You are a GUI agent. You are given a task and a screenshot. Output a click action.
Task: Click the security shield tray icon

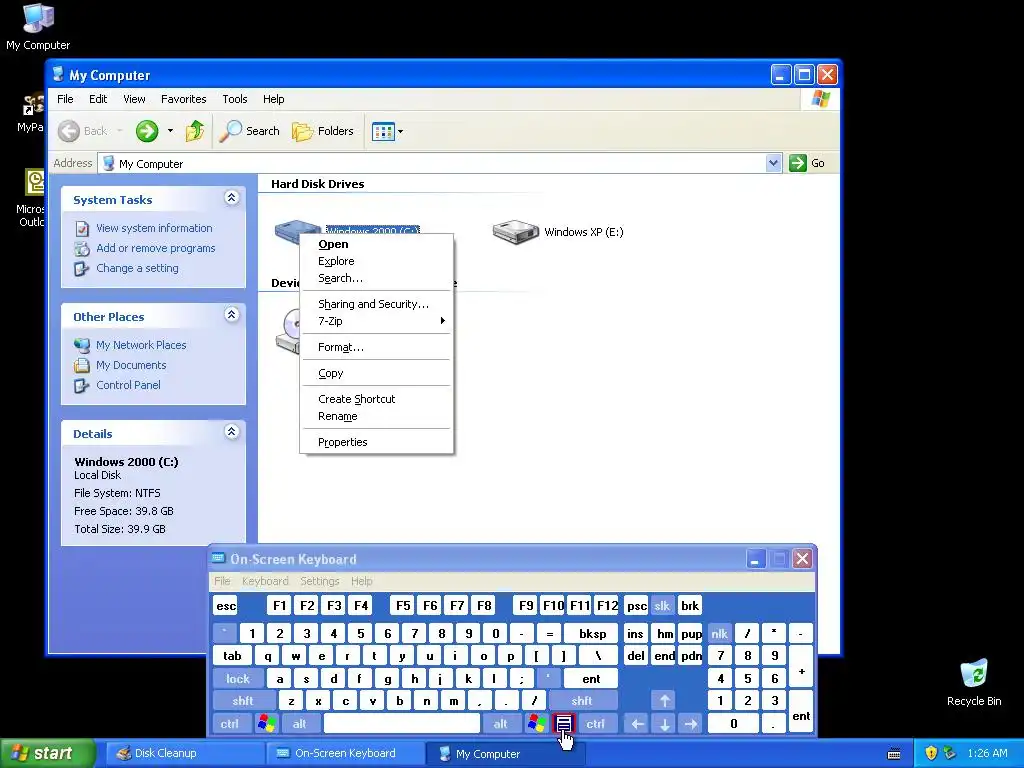click(931, 753)
